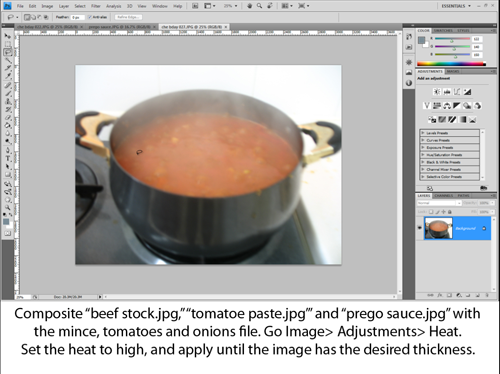Toggle Background layer visibility eye

(x=420, y=228)
